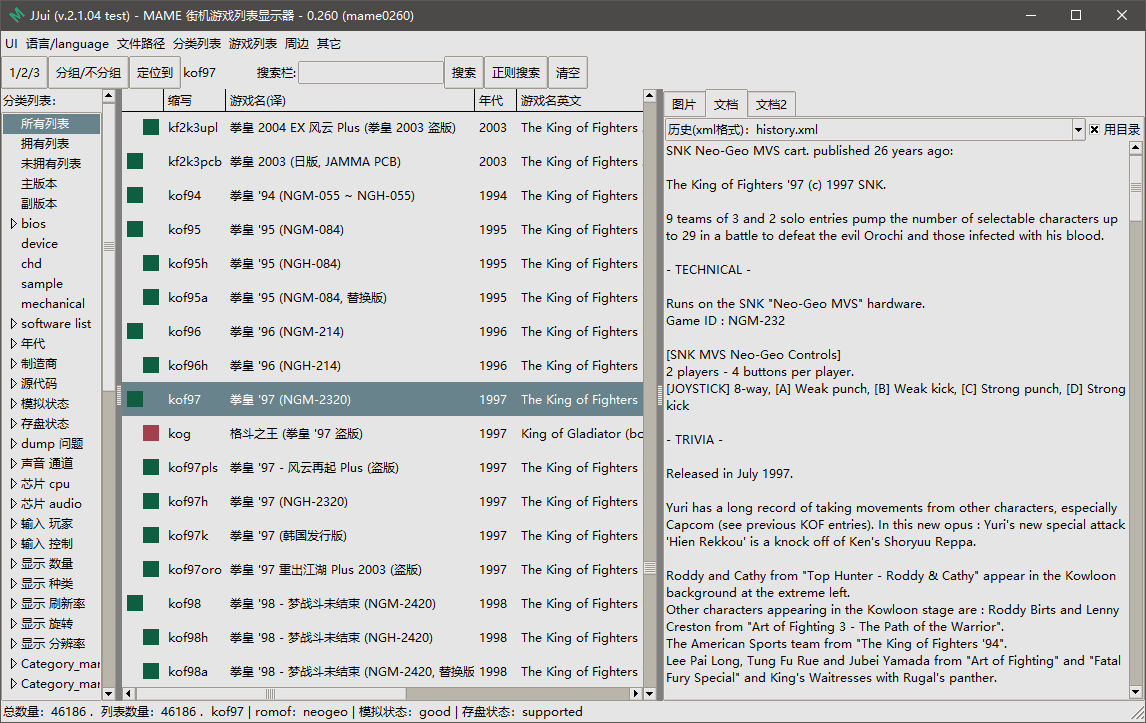
Task: Toggle the 用目录 checkbox
Action: [1094, 129]
